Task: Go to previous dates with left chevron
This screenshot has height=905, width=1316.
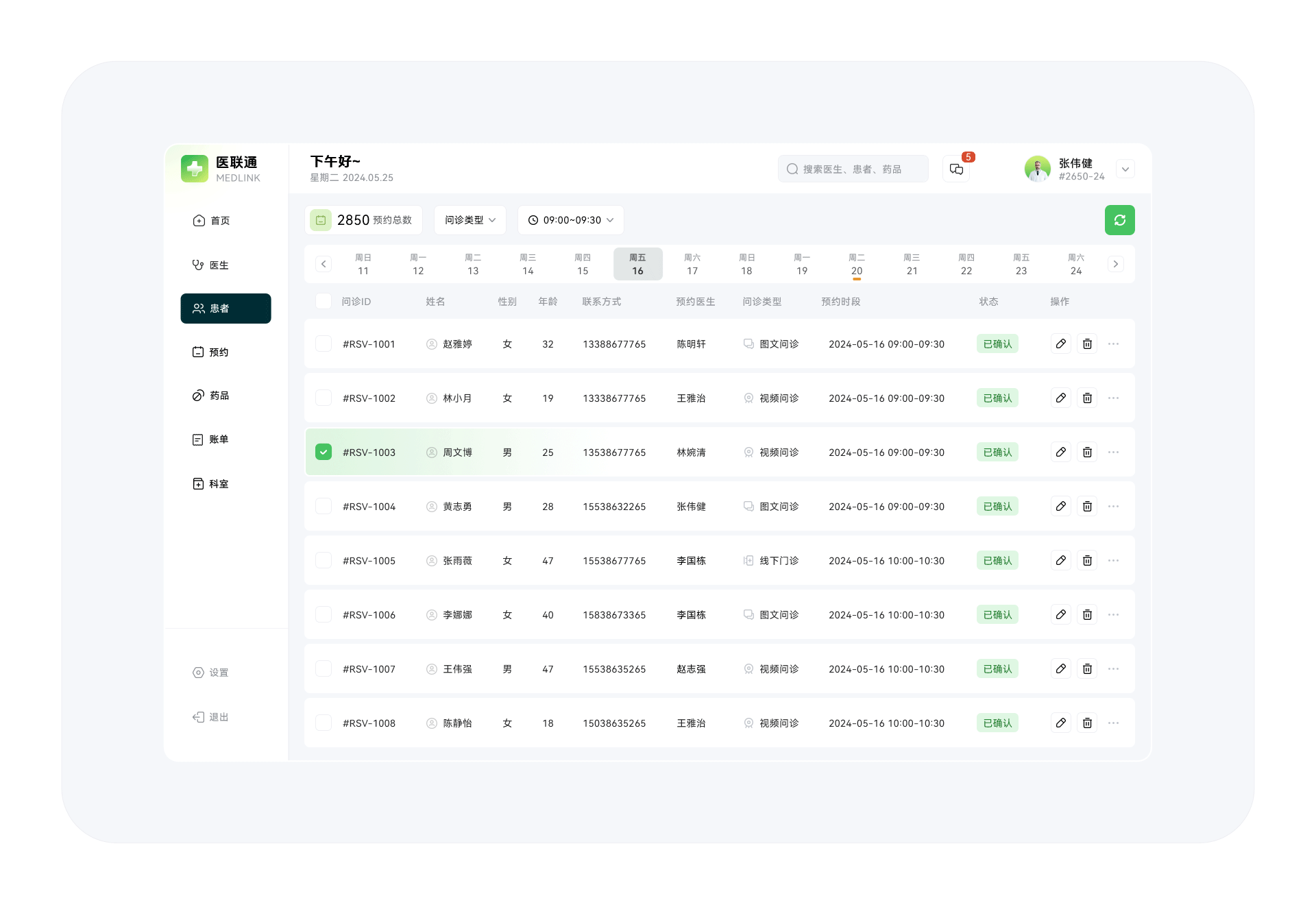Action: pos(324,264)
